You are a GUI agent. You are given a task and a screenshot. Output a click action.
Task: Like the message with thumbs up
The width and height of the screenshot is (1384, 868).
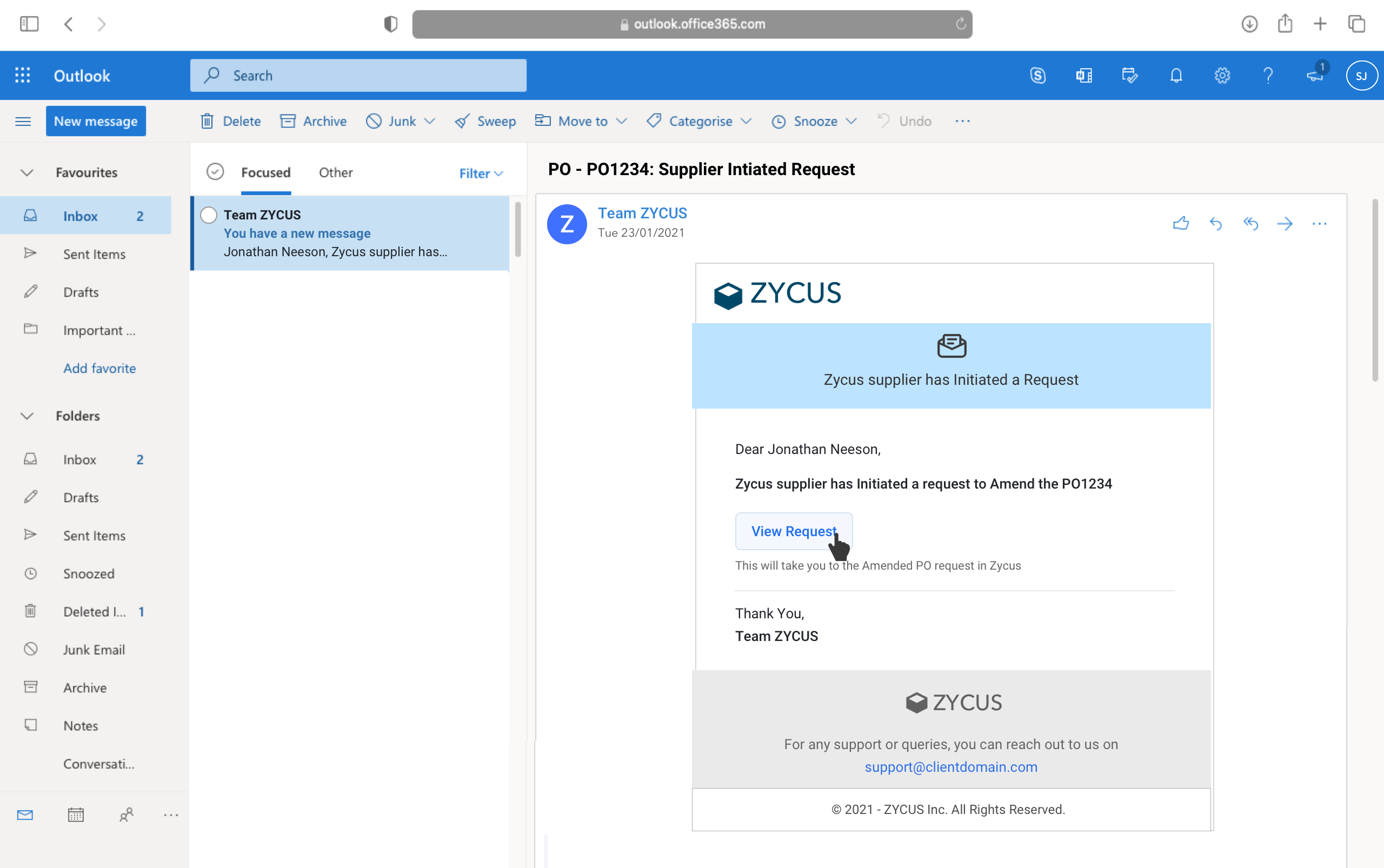(x=1181, y=223)
